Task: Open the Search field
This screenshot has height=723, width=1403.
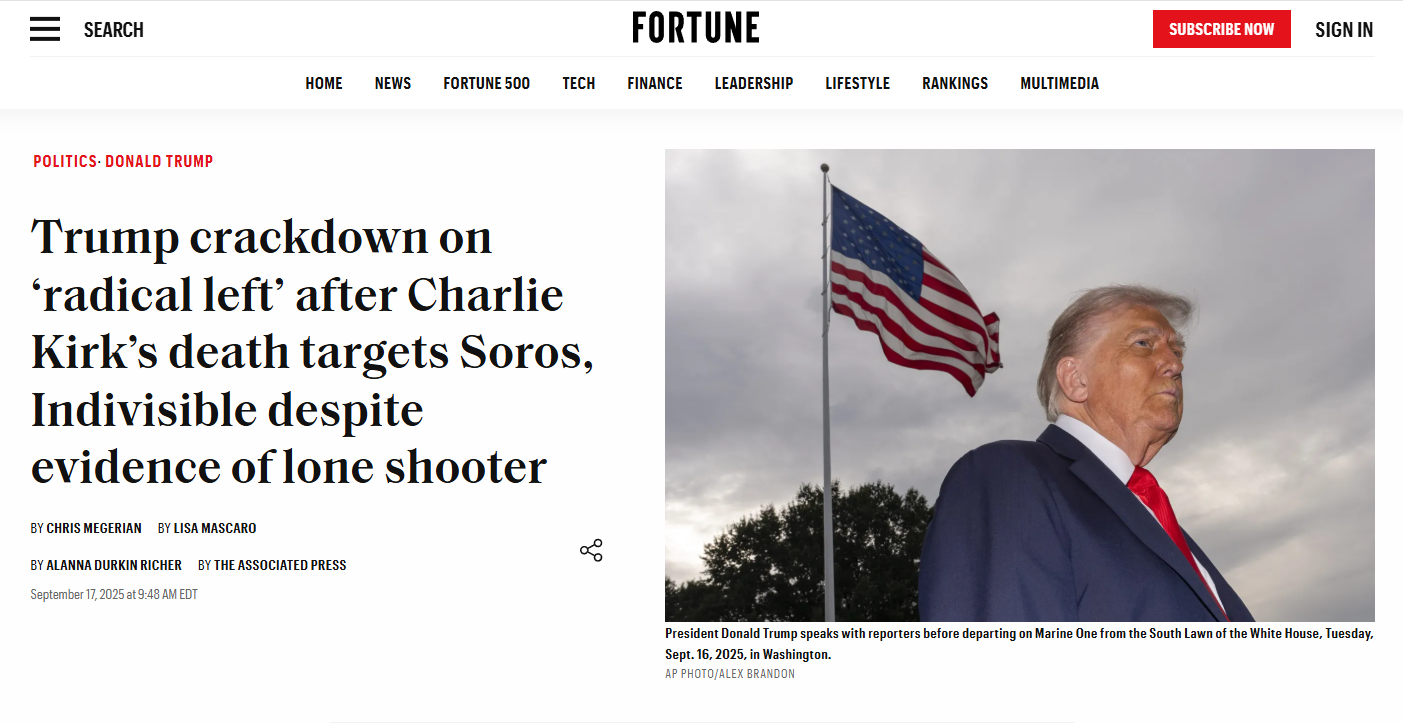Action: (114, 30)
